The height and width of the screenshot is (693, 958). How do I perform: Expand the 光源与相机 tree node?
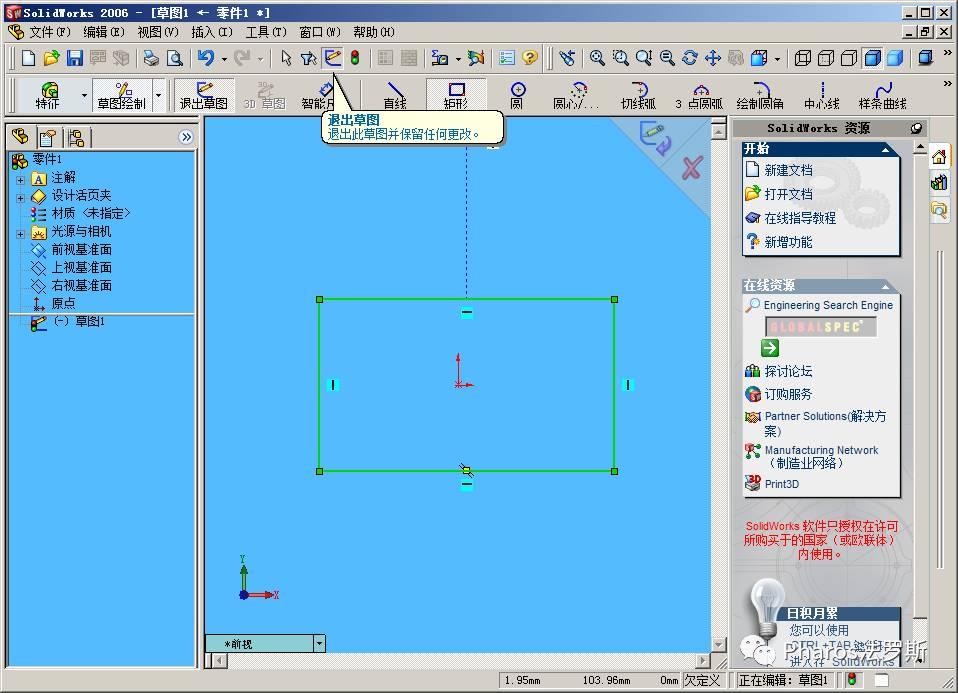(x=20, y=233)
